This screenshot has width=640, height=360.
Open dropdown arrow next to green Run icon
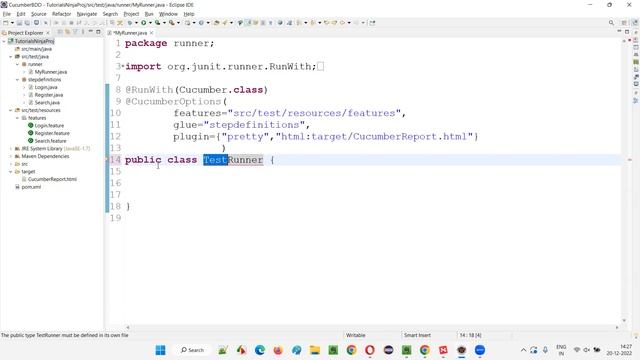click(150, 23)
